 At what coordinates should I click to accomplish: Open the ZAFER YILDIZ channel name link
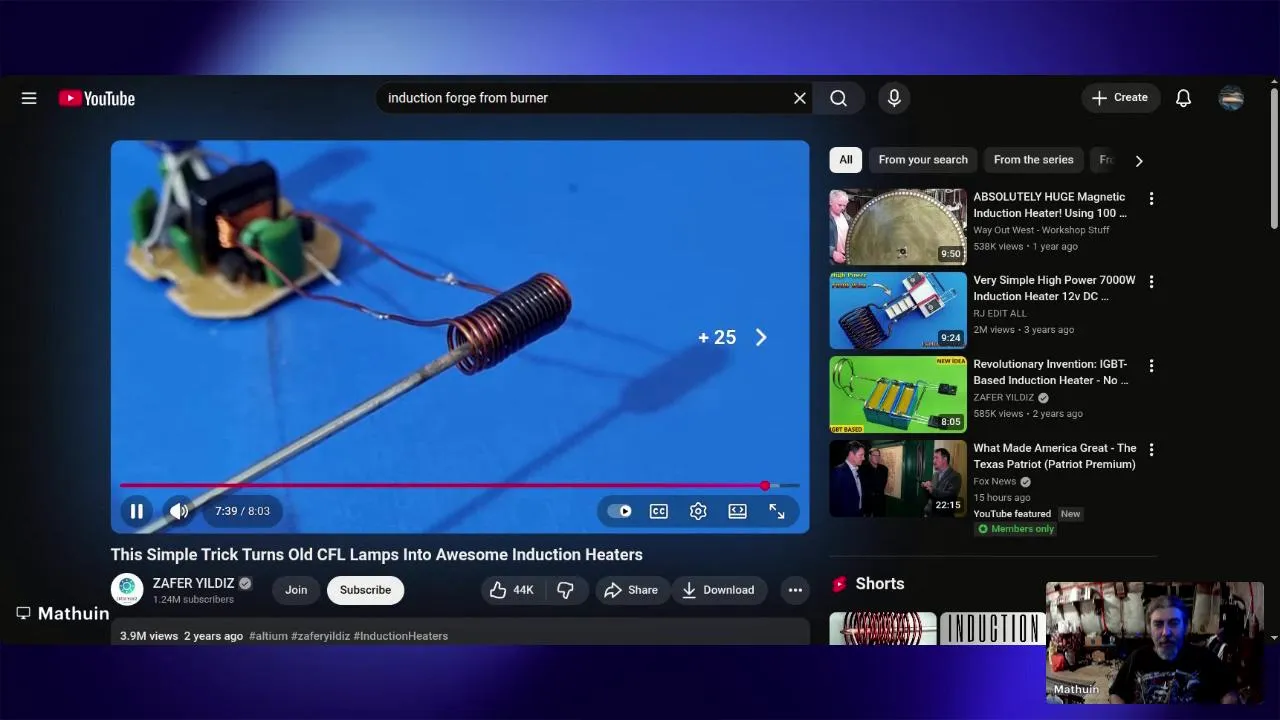[194, 583]
